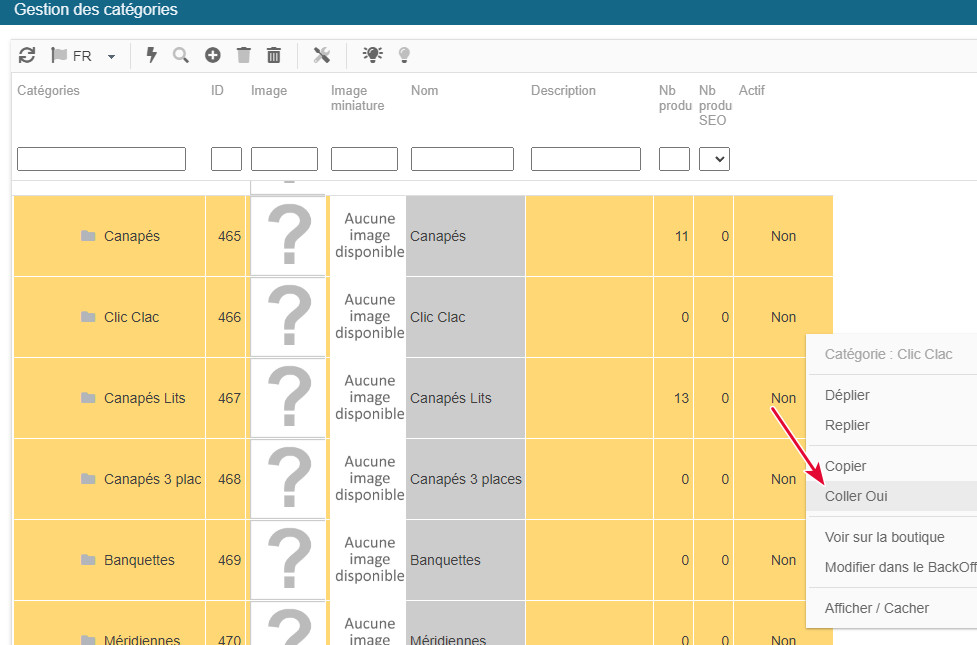Click the lit light bulb icon

[x=373, y=56]
